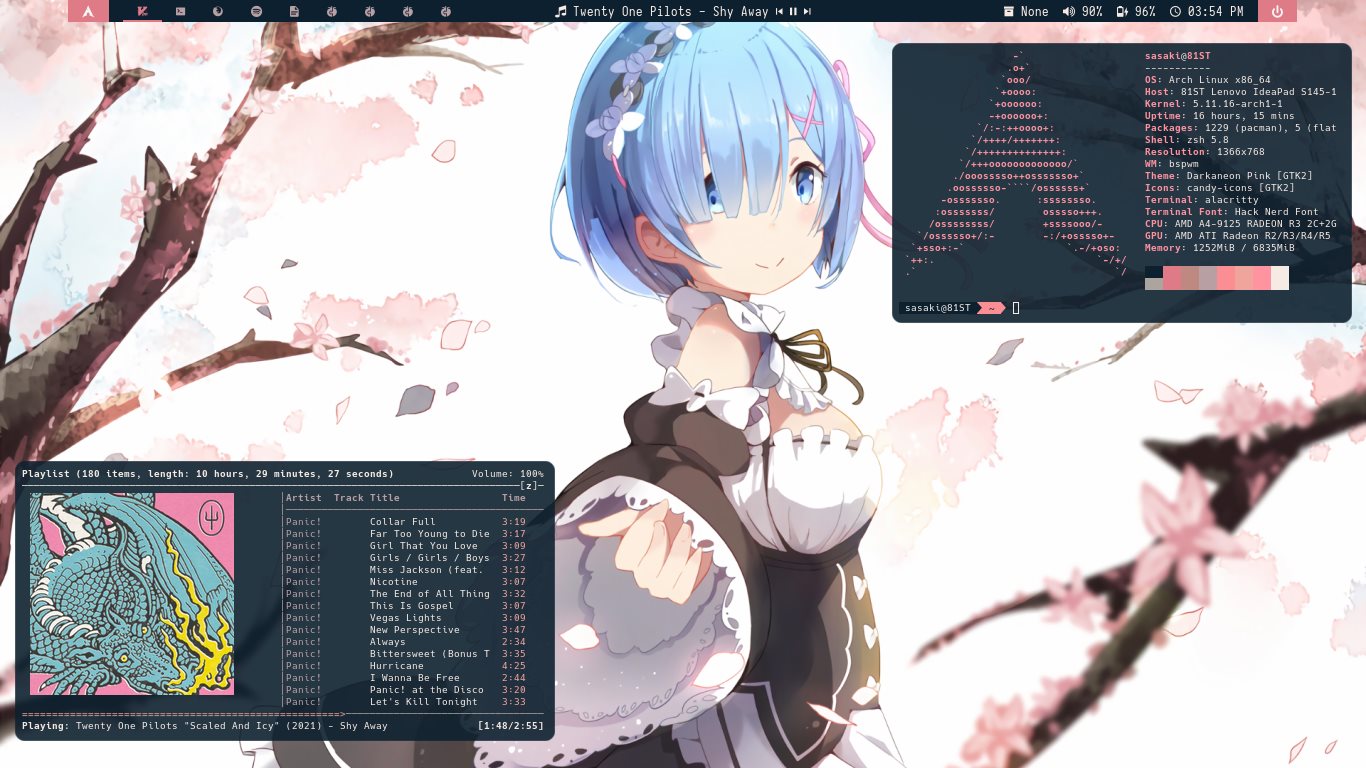
Task: Click the 'Shy Away' title in top bar
Action: [740, 11]
